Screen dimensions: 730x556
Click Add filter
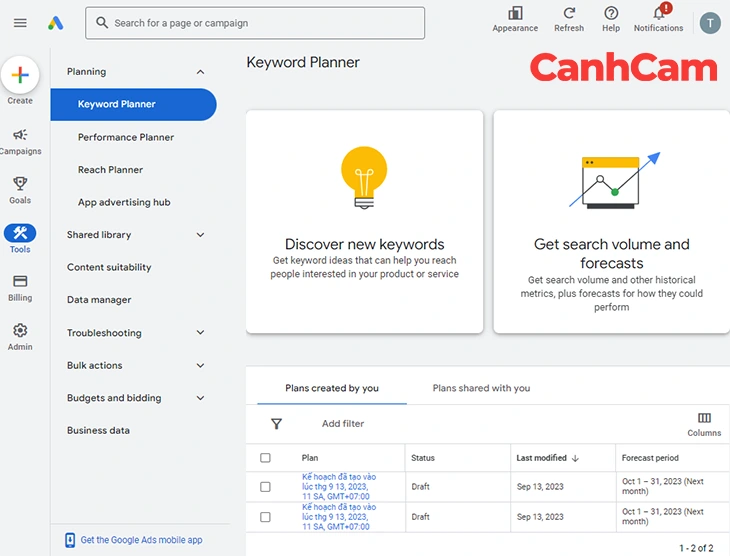click(x=343, y=424)
